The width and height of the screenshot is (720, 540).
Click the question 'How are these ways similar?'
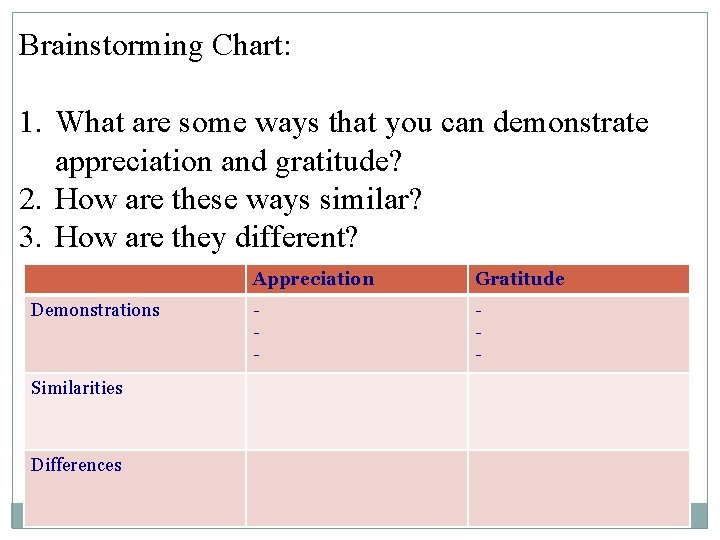[x=220, y=200]
